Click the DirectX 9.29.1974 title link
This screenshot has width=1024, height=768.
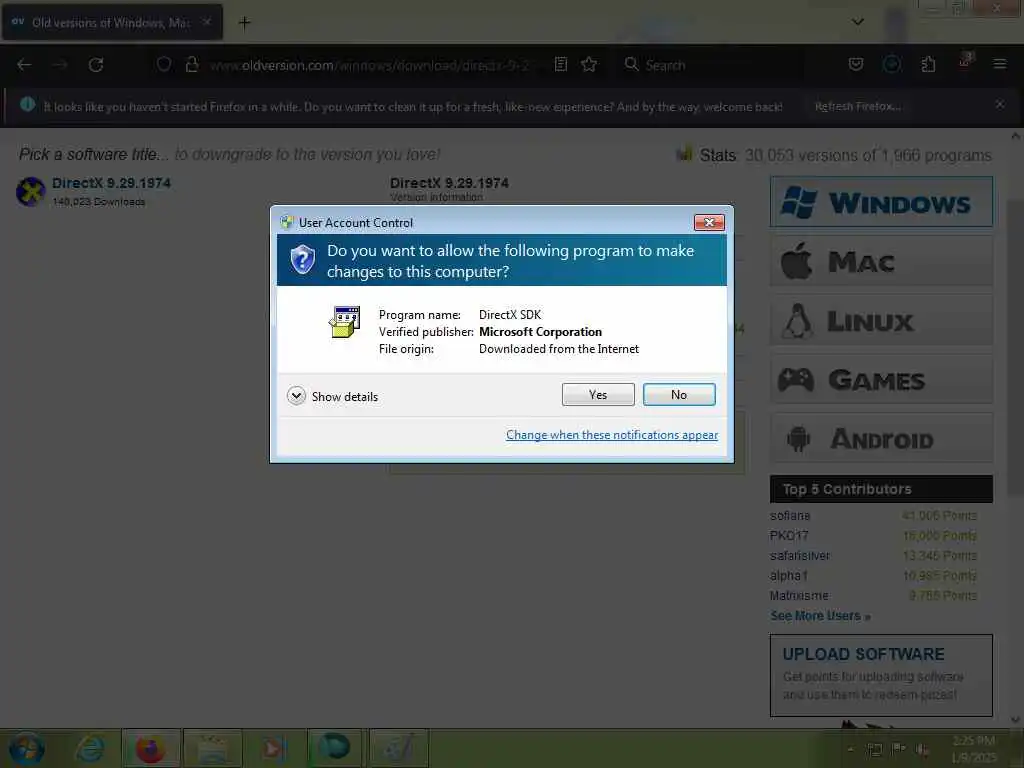pos(111,183)
